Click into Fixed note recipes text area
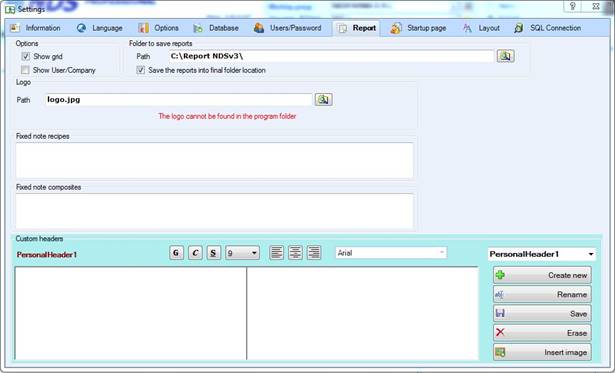This screenshot has width=615, height=373. [x=215, y=160]
